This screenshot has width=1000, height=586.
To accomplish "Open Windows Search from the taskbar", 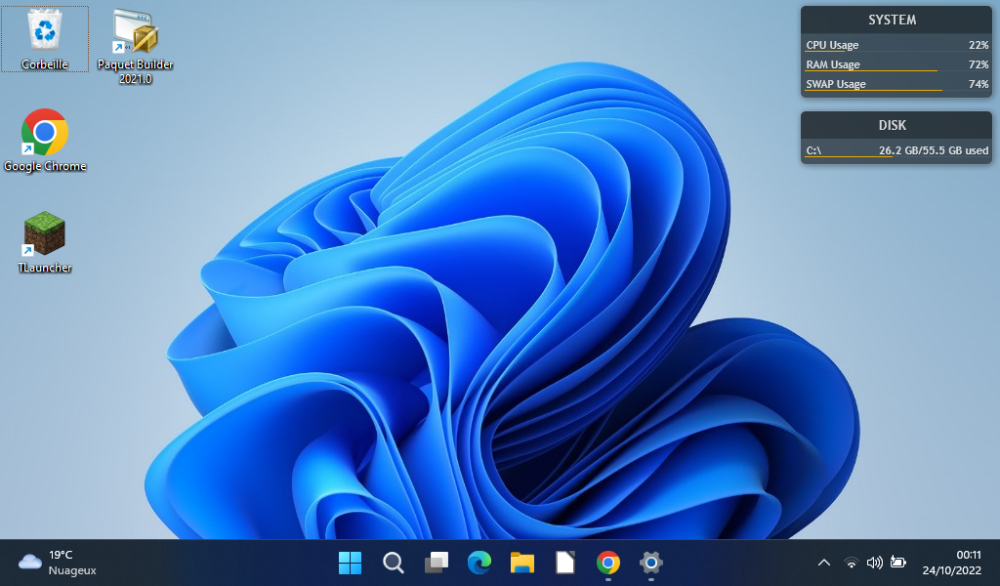I will pos(393,563).
